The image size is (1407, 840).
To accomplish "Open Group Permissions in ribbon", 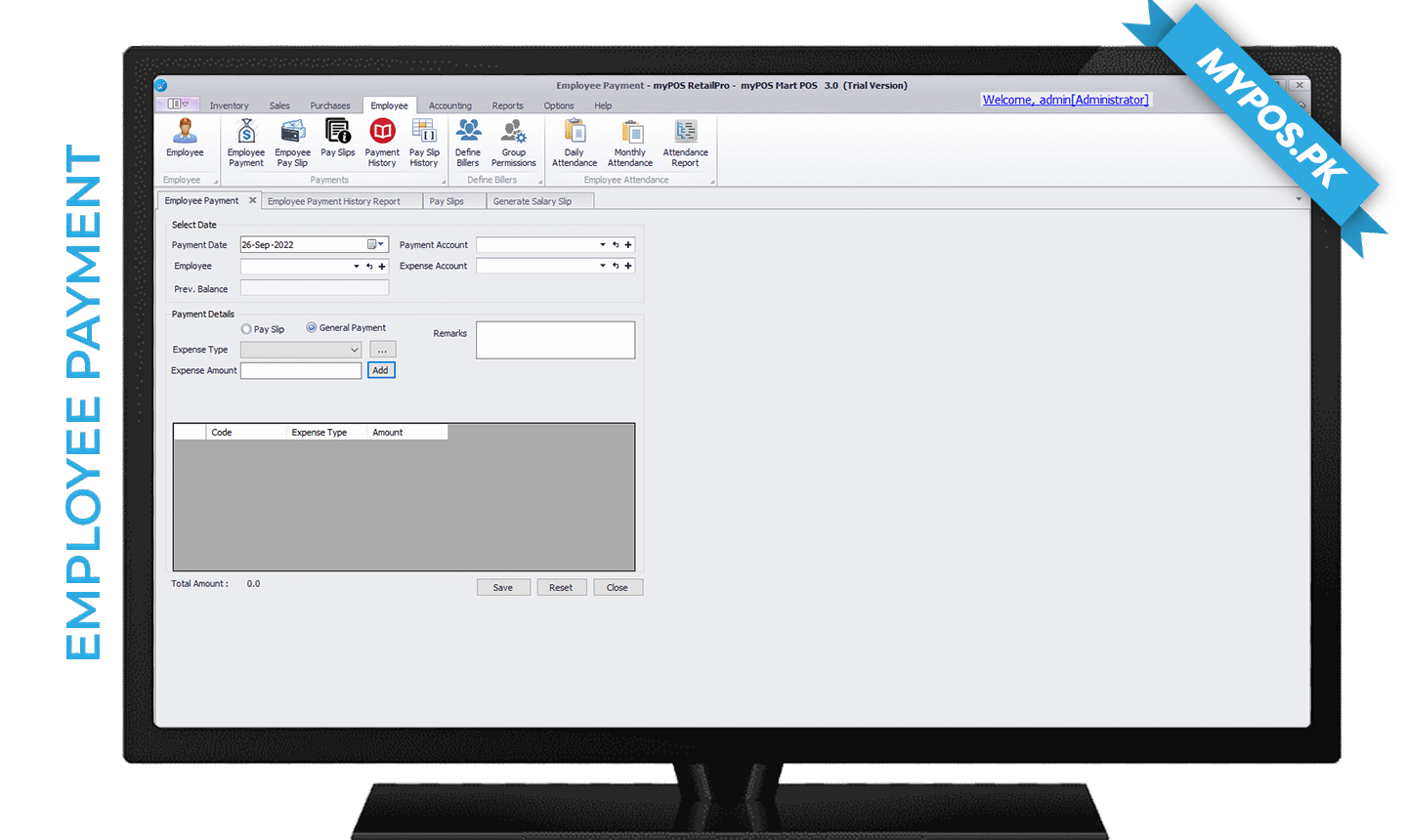I will tap(514, 143).
